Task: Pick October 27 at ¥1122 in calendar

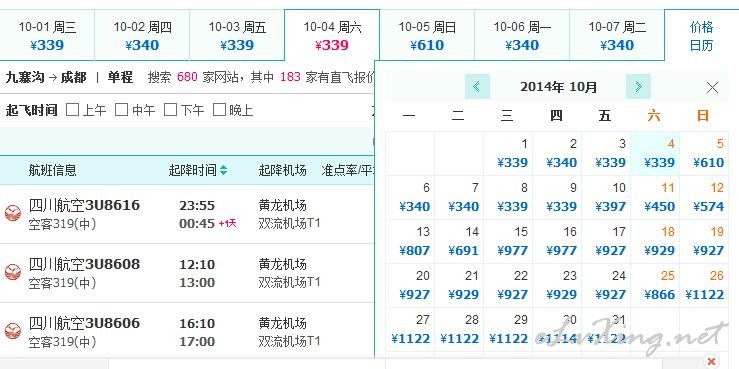Action: point(410,329)
